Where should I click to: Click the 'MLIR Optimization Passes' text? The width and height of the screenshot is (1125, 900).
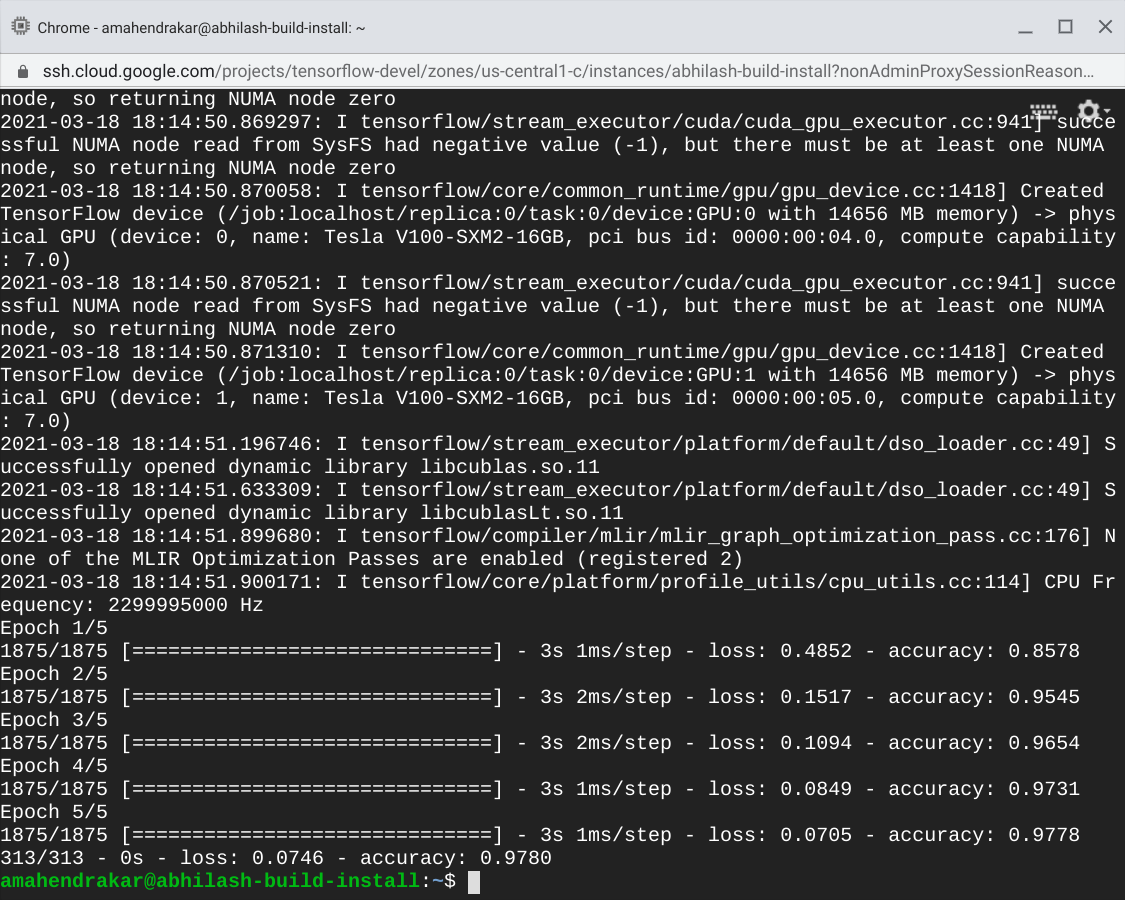pos(276,559)
